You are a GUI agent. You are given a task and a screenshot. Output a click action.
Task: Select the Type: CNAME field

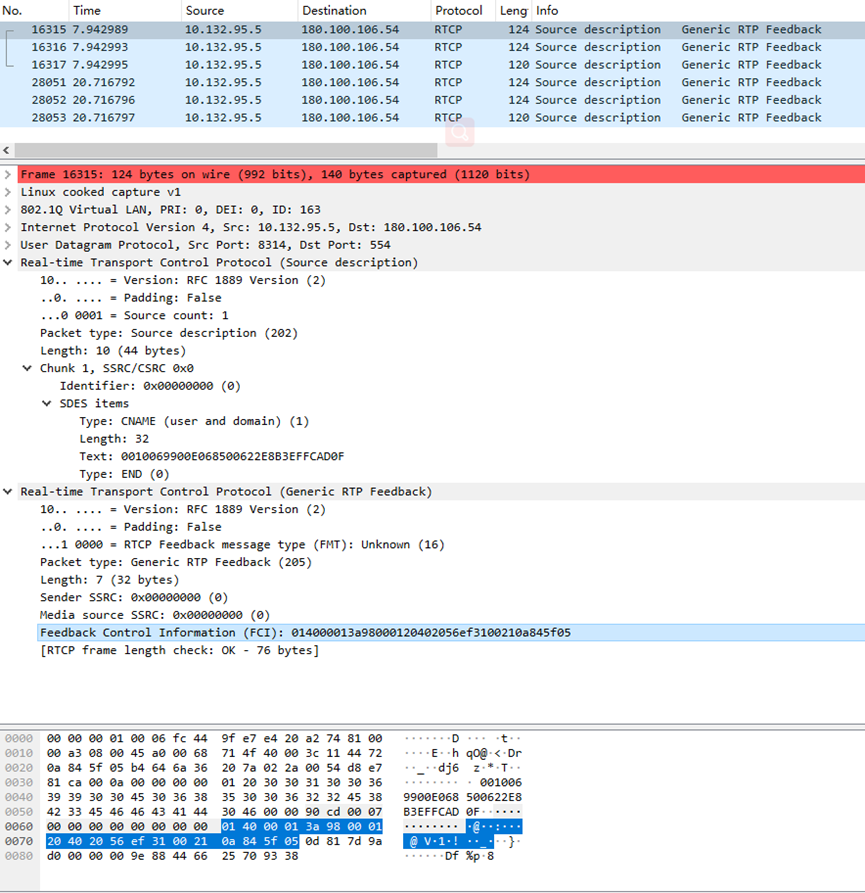click(x=194, y=421)
